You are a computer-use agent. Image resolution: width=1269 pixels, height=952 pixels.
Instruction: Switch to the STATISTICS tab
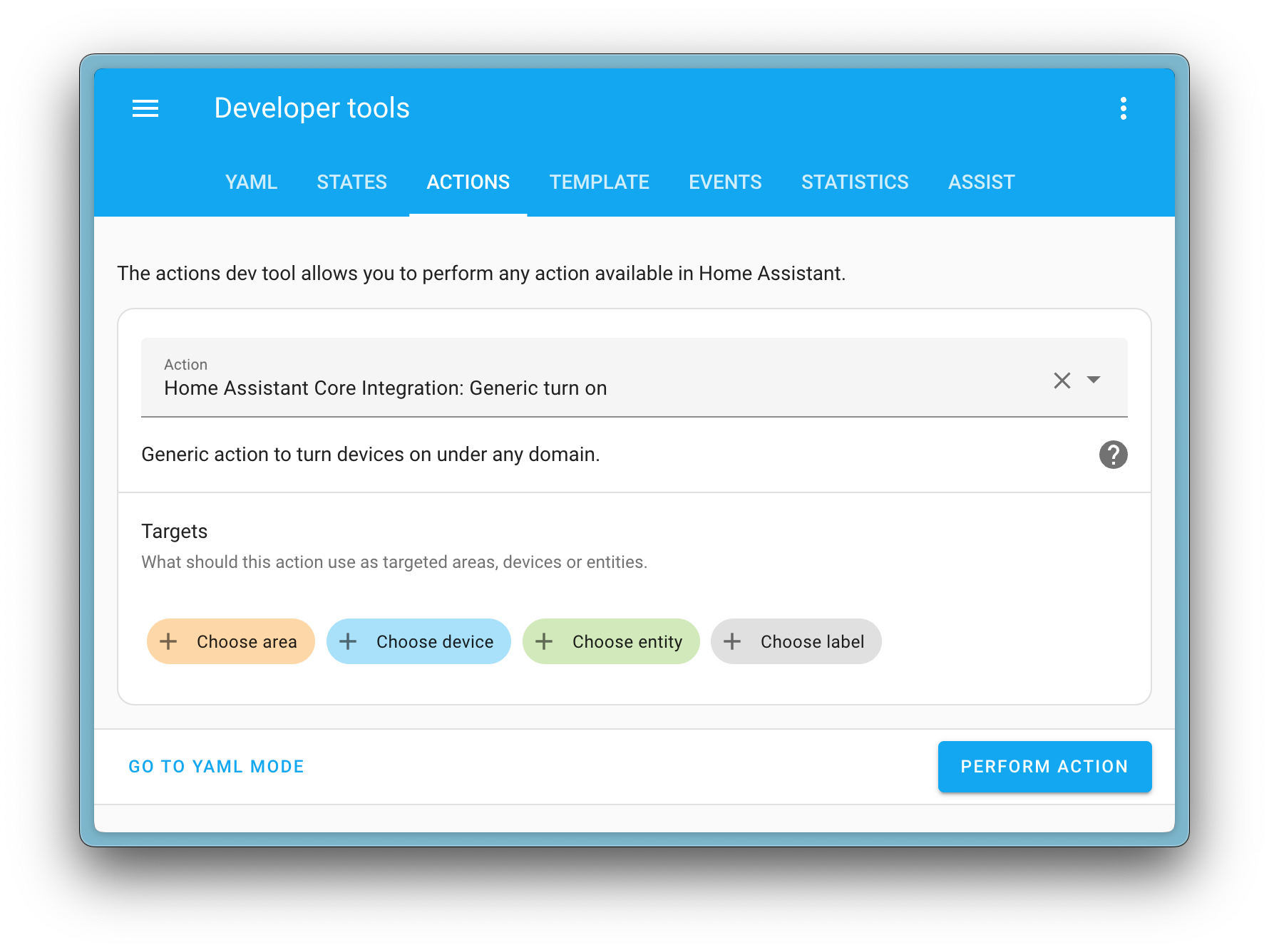855,182
